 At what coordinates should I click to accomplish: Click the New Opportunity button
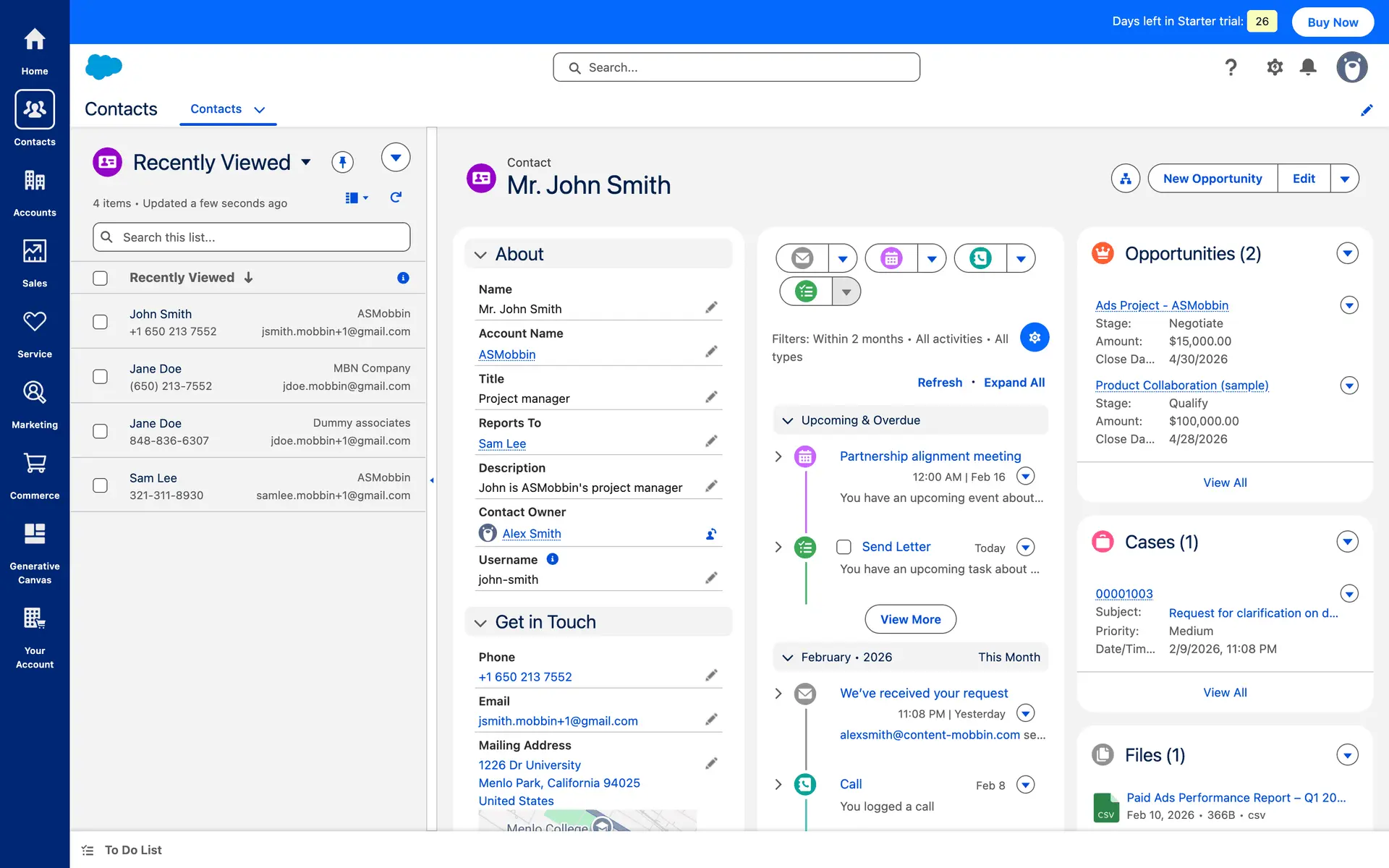pos(1212,179)
